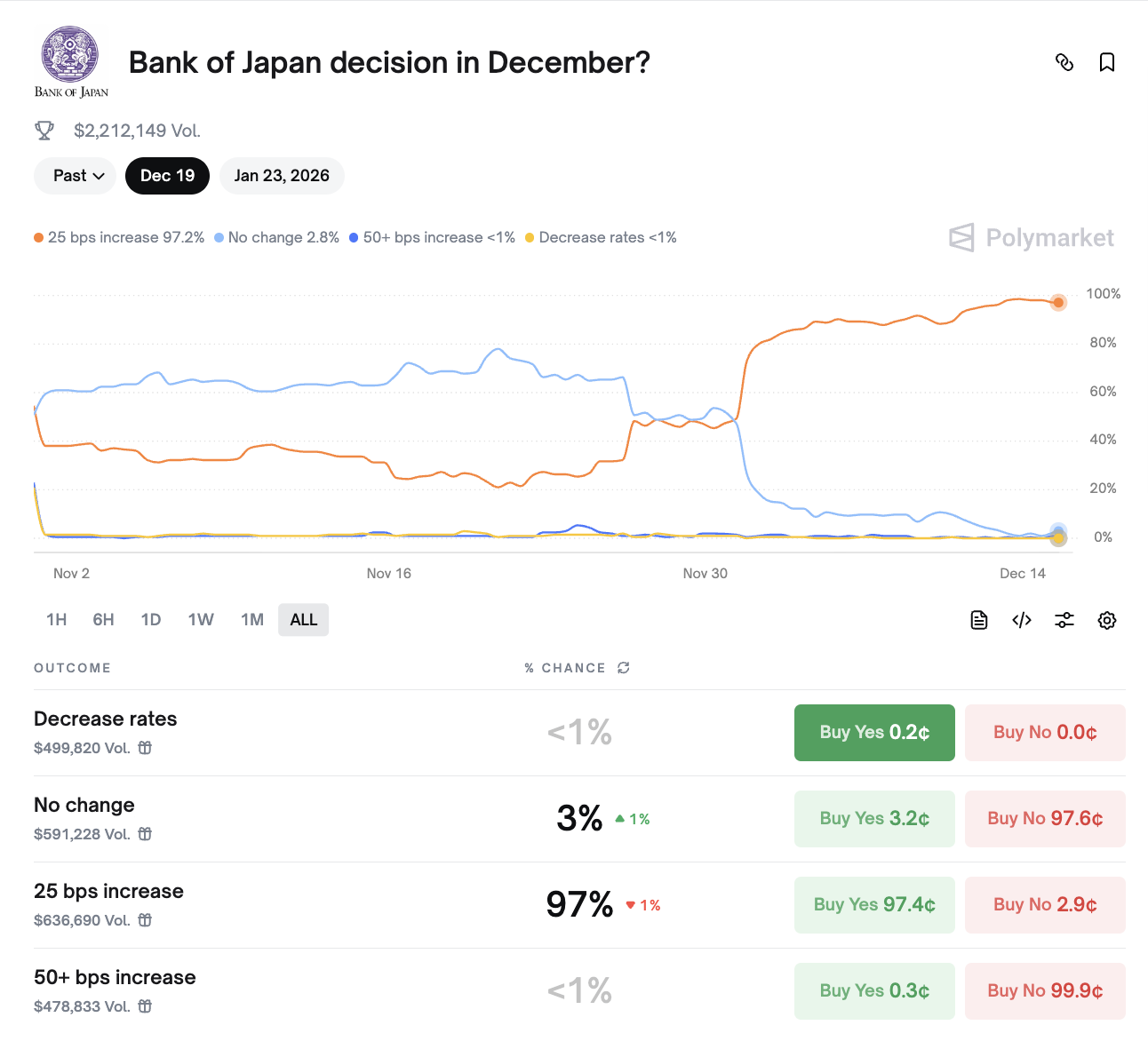
Task: Open the Past dropdown
Action: tap(75, 175)
